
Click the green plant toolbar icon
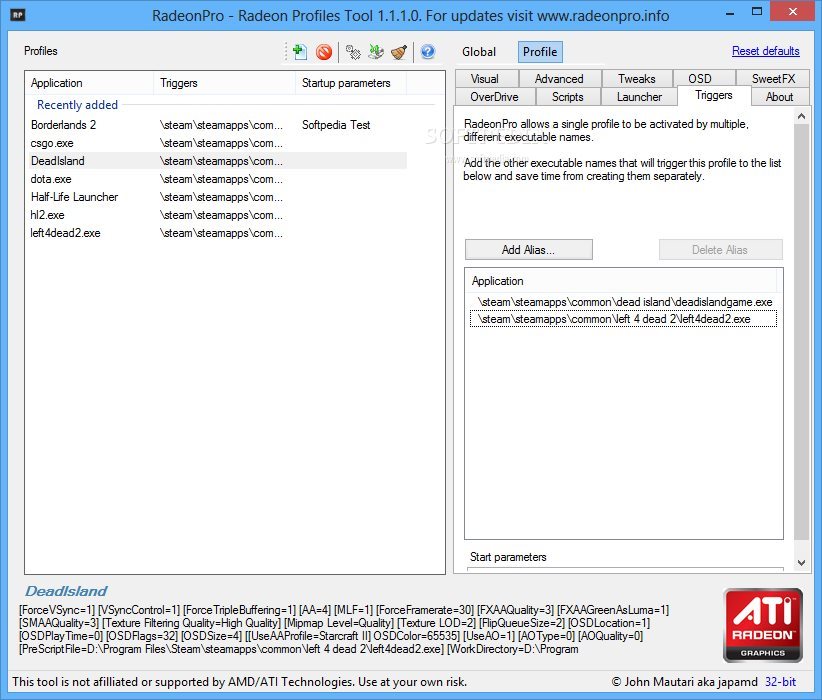[x=376, y=52]
